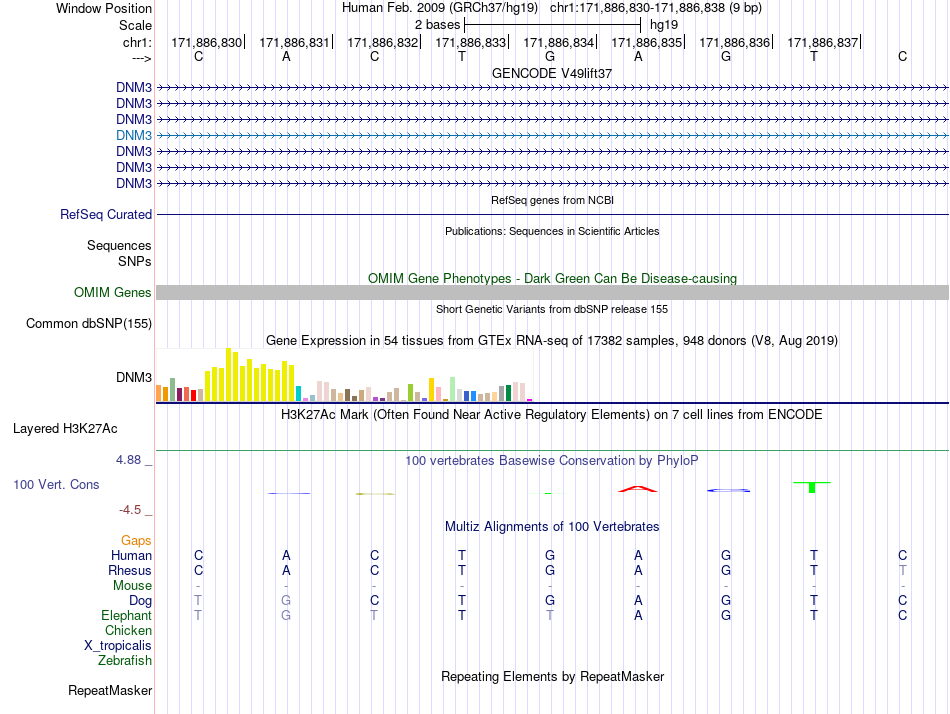Select the Zebrafish alignment row label
The image size is (950, 714).
[x=125, y=660]
